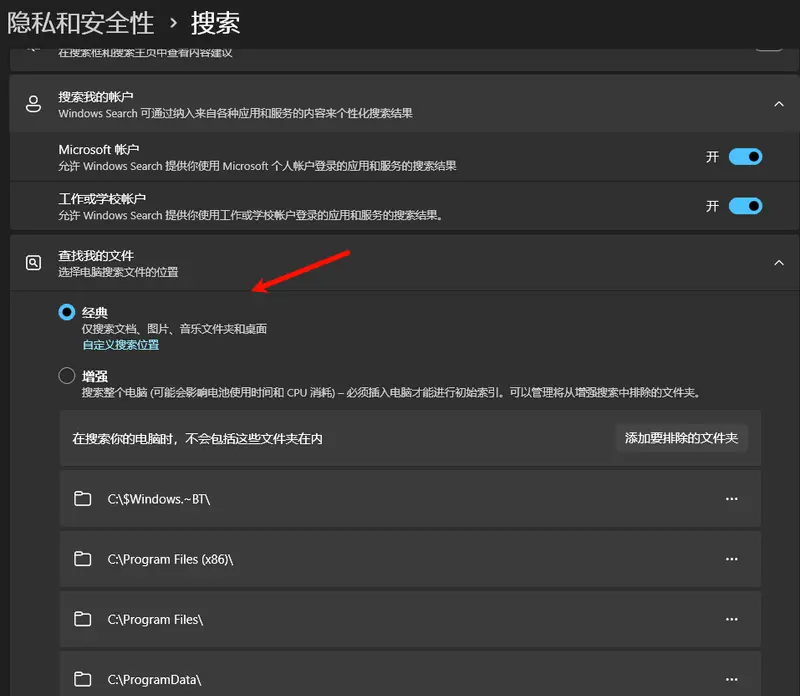
Task: Collapse the 搜索我的帐户 section chevron
Action: click(x=779, y=103)
